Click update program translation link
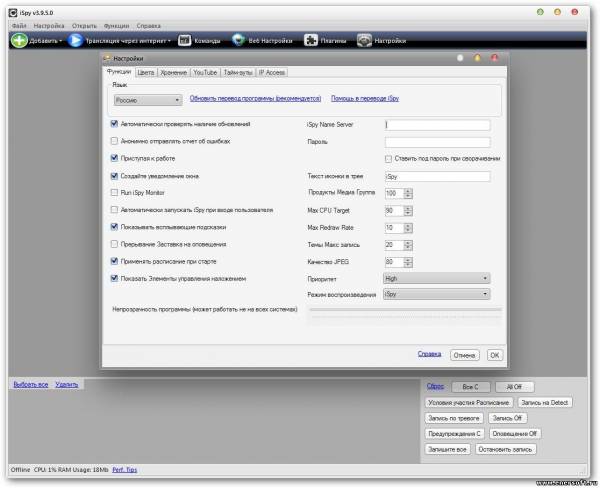Viewport: 600px width, 488px height. pyautogui.click(x=255, y=98)
